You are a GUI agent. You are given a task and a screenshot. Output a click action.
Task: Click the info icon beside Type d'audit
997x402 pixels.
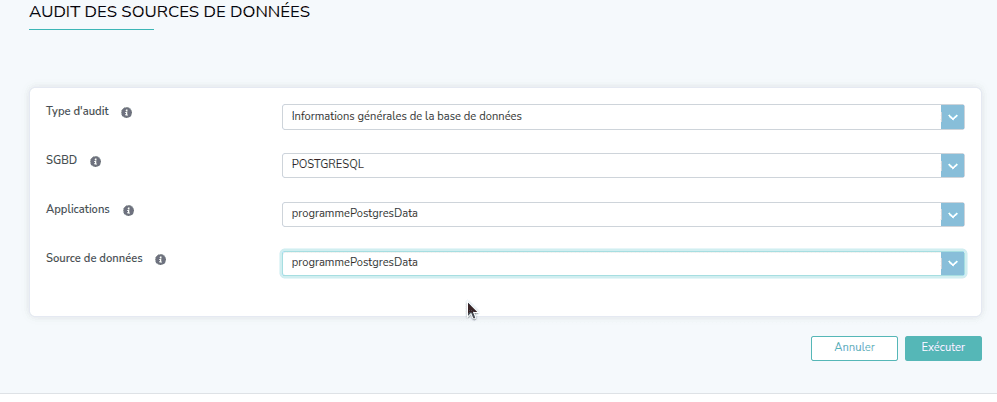pyautogui.click(x=127, y=112)
